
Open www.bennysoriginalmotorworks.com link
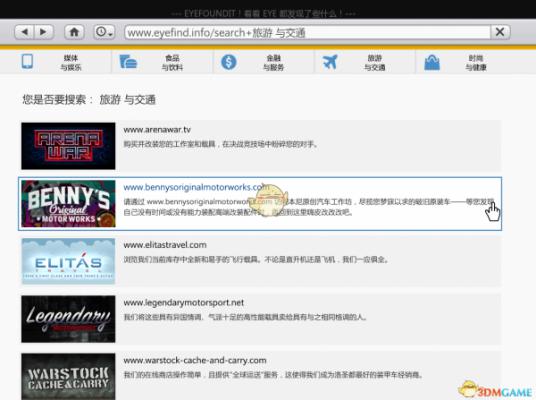coord(195,187)
